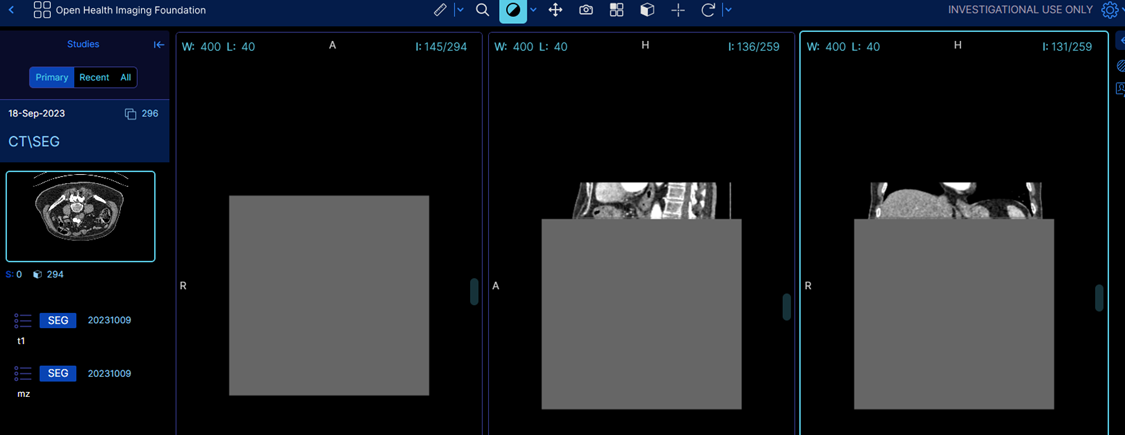This screenshot has height=435, width=1125.
Task: Select the CT axial series thumbnail
Action: coord(80,216)
